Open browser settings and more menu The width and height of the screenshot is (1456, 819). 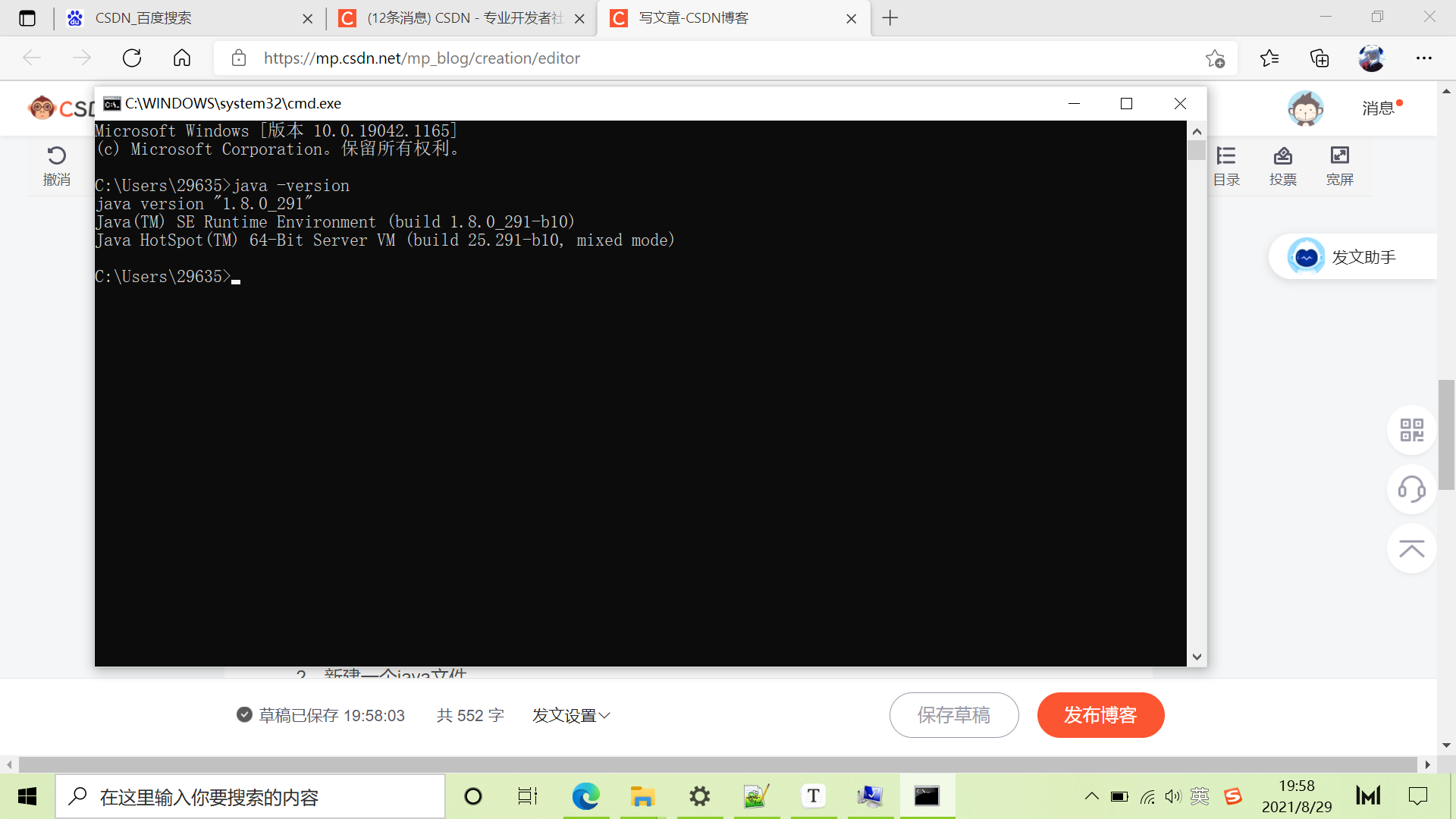pyautogui.click(x=1423, y=58)
